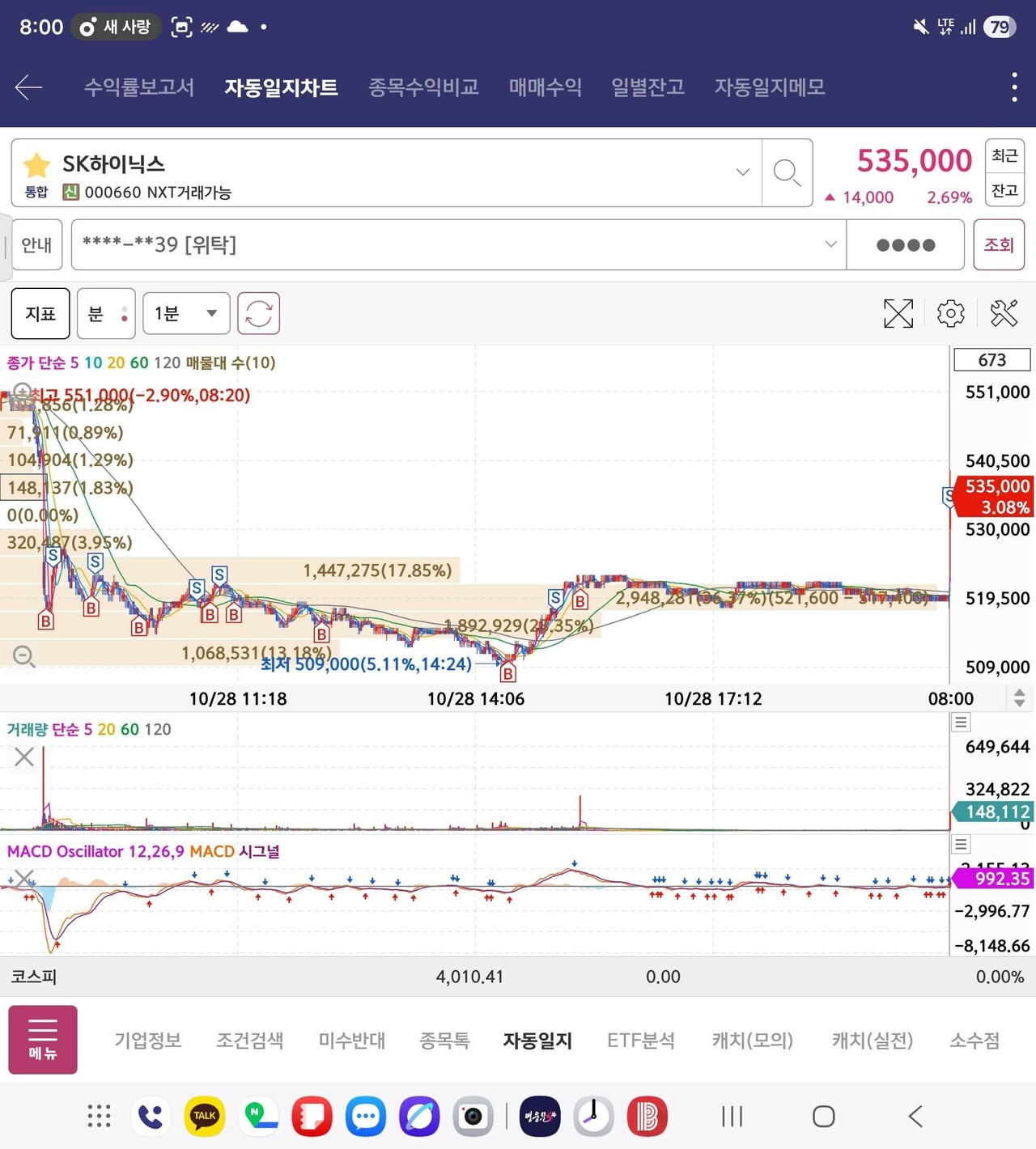Screen dimensions: 1036x1149
Task: Open 종목수익비교 from the top menu
Action: (422, 87)
